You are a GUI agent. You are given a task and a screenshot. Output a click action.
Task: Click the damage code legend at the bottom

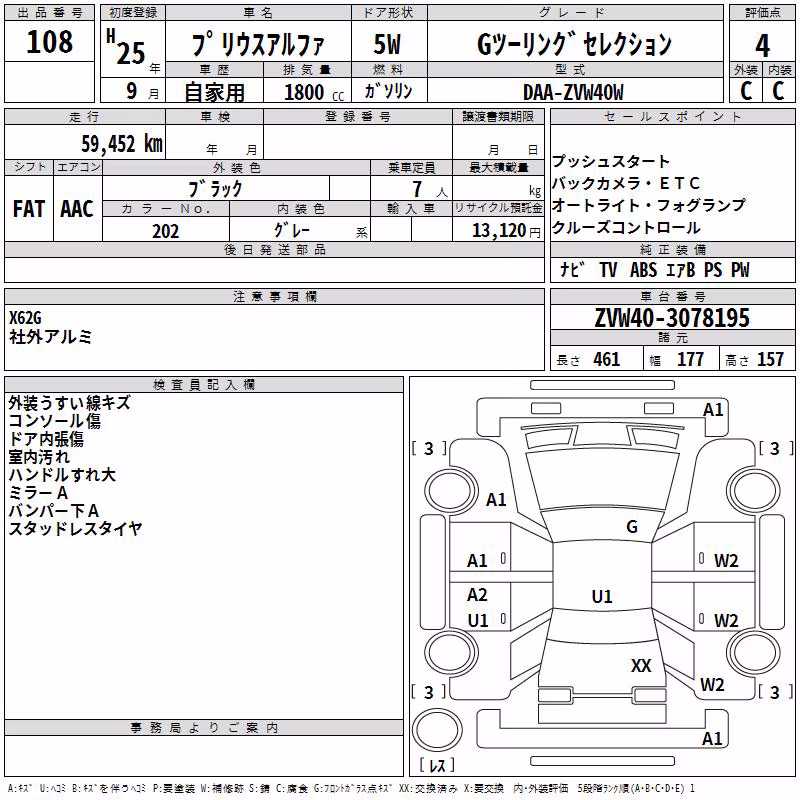pos(352,789)
